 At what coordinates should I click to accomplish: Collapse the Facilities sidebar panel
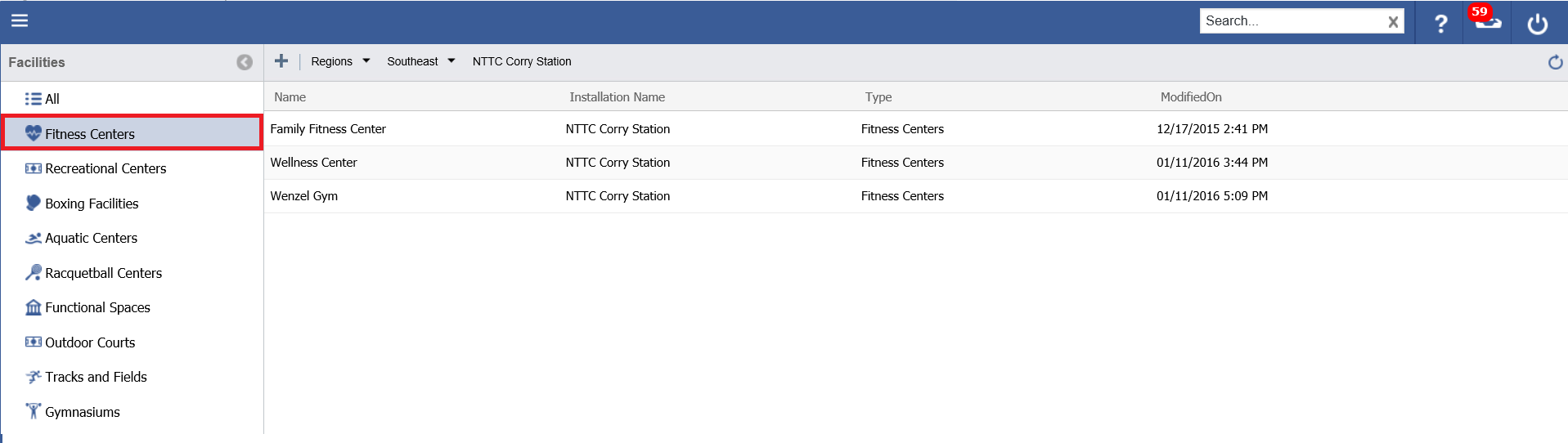244,62
